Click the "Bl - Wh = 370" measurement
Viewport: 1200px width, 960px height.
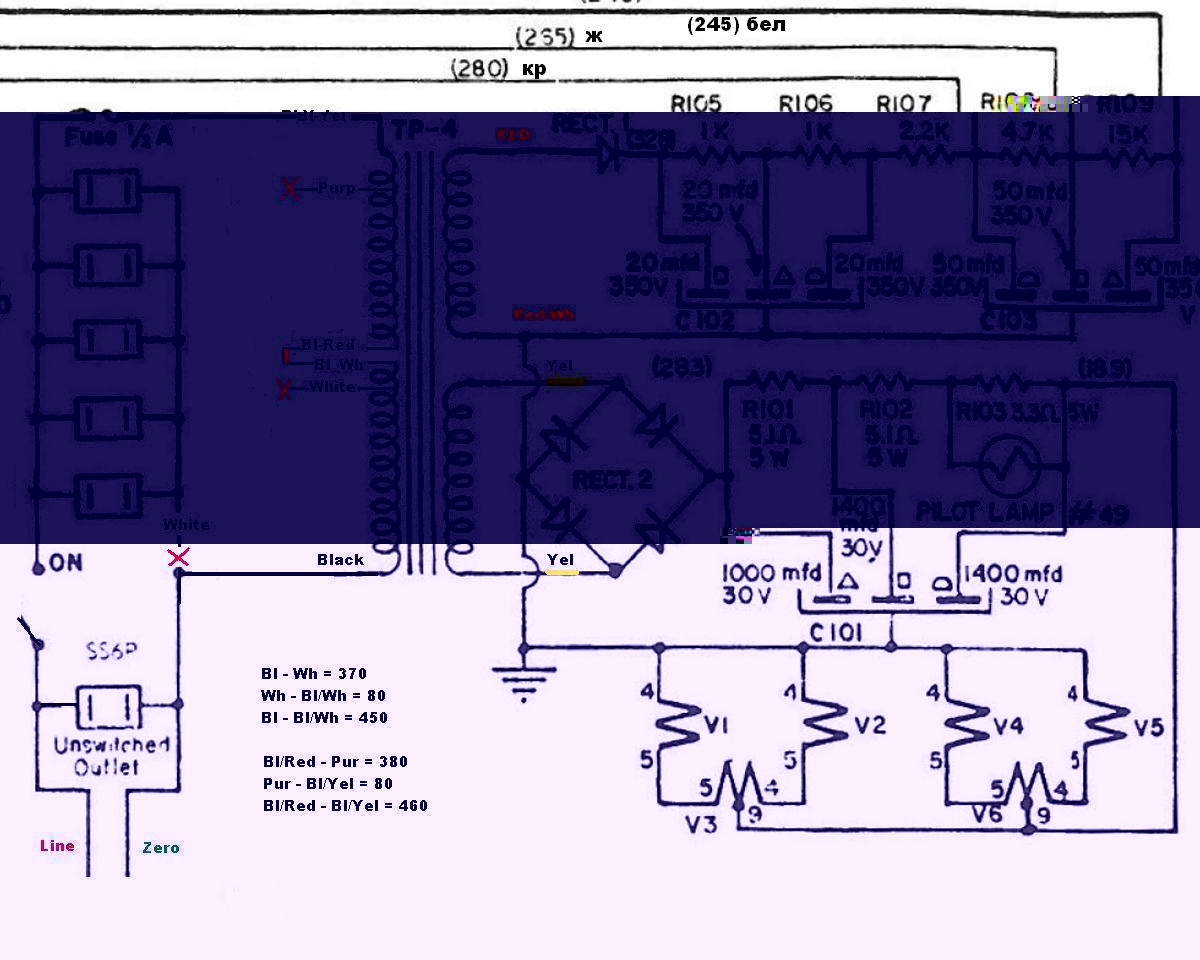[313, 674]
